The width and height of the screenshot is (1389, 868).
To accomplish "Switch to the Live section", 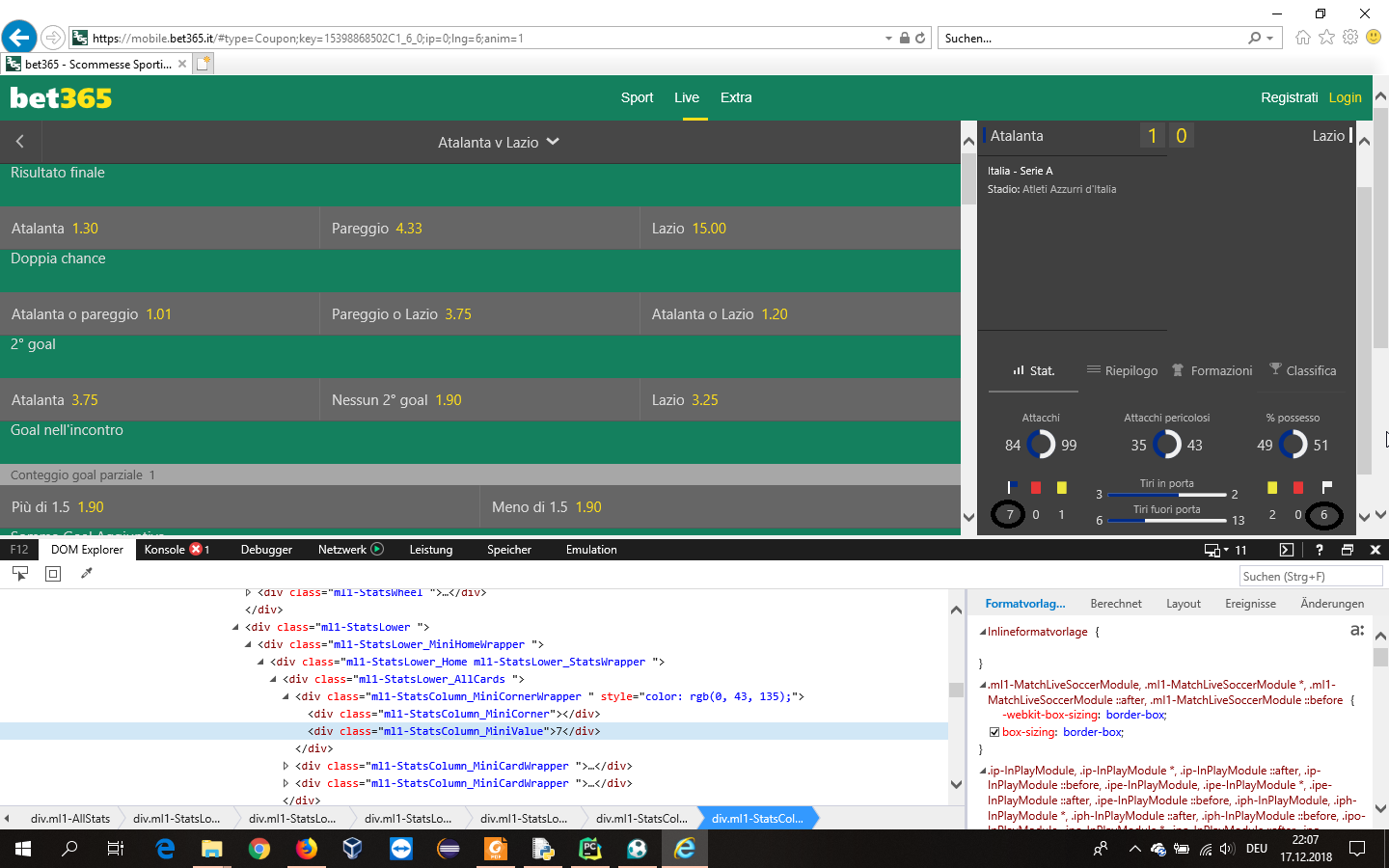I will pyautogui.click(x=687, y=97).
